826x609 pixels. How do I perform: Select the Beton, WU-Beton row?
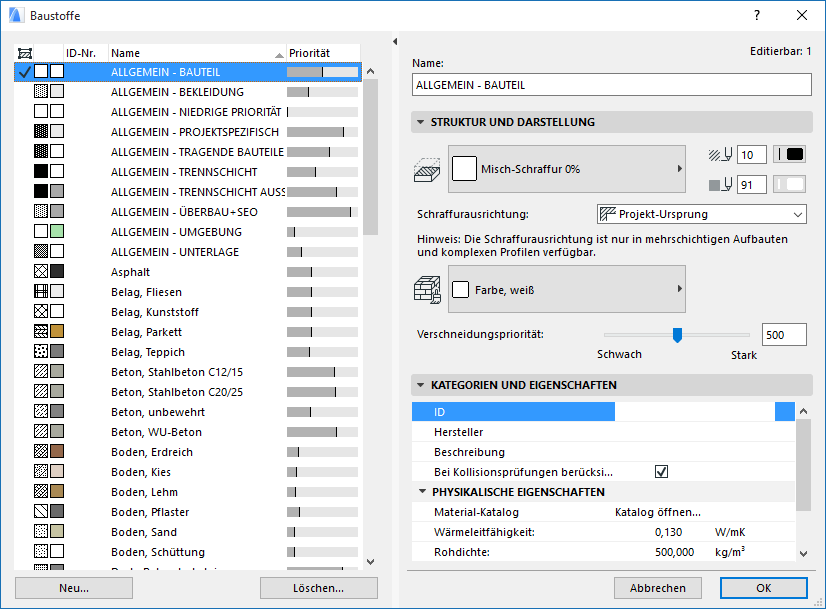pos(188,432)
